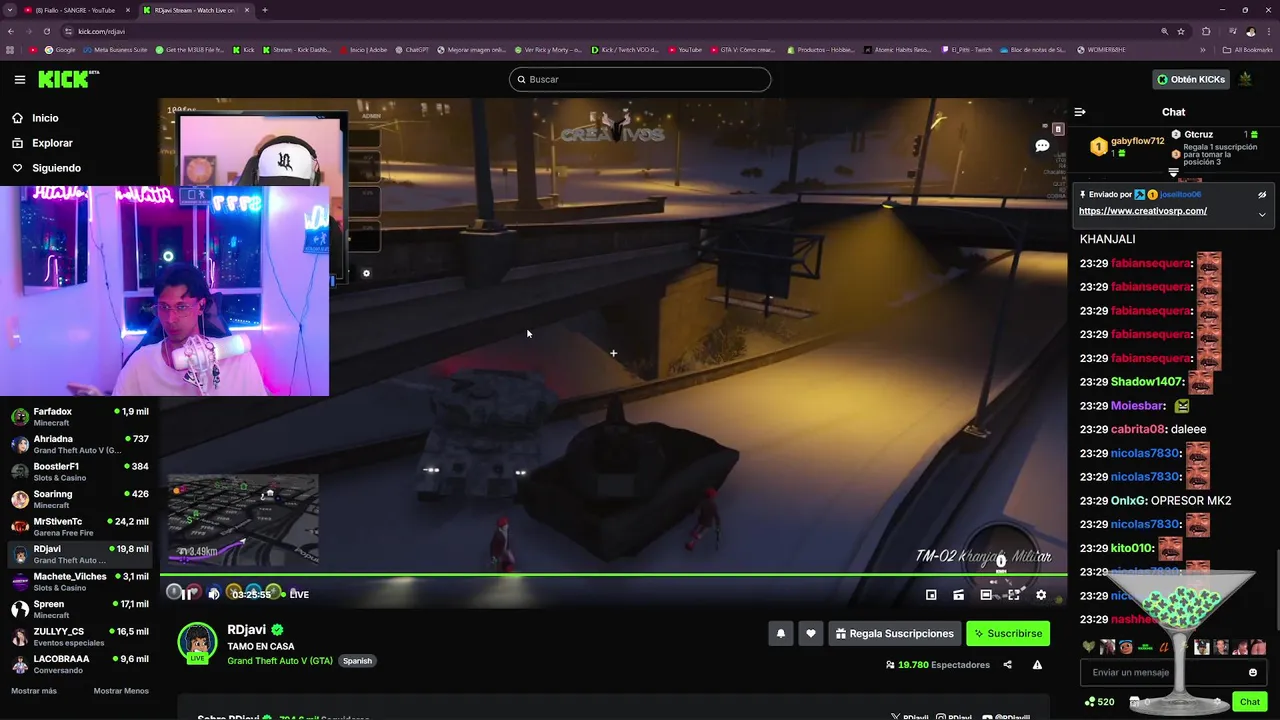
Task: Click the green Suscribirse button
Action: [x=1008, y=633]
